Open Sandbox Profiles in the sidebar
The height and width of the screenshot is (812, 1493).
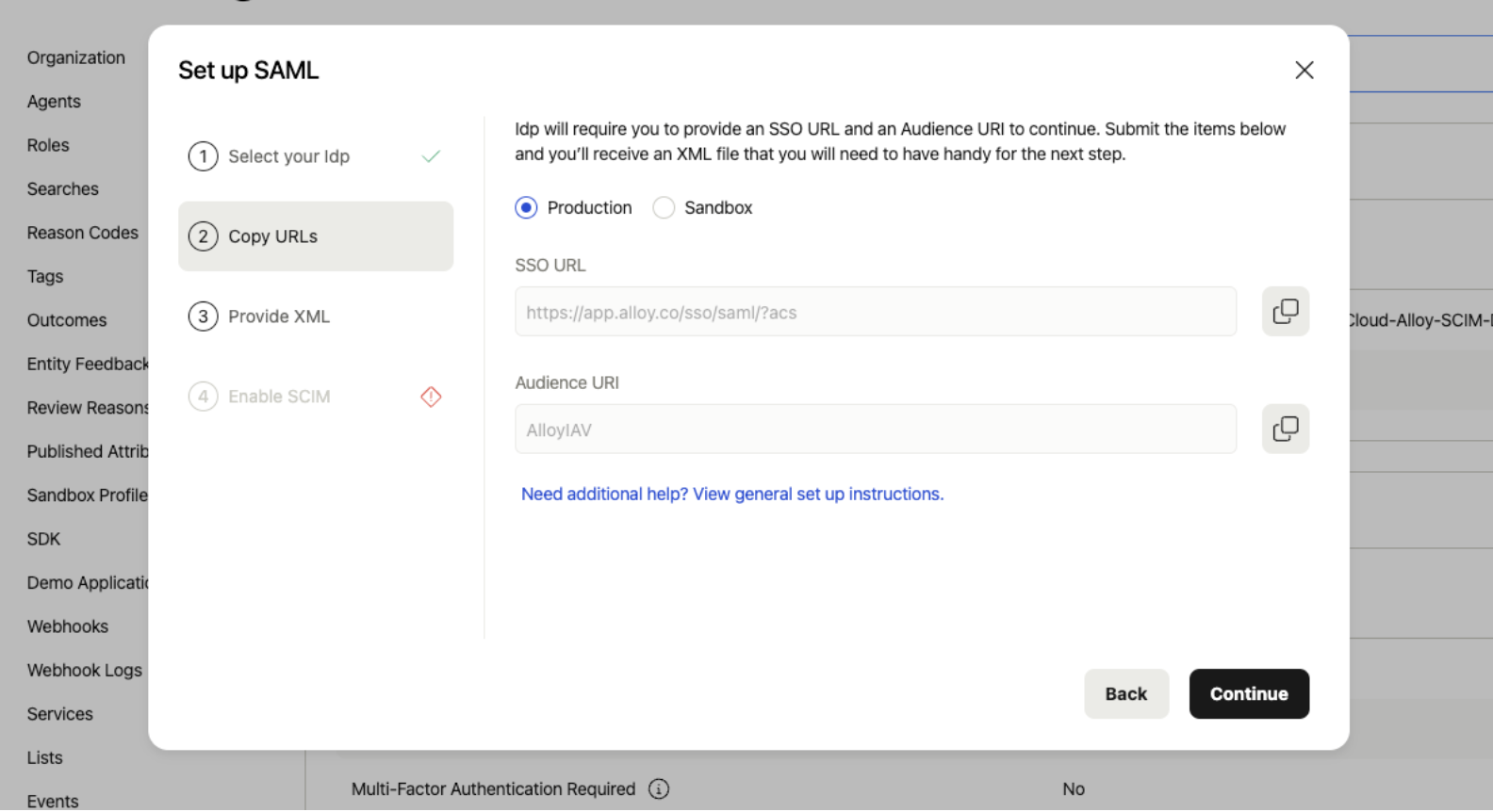coord(88,495)
